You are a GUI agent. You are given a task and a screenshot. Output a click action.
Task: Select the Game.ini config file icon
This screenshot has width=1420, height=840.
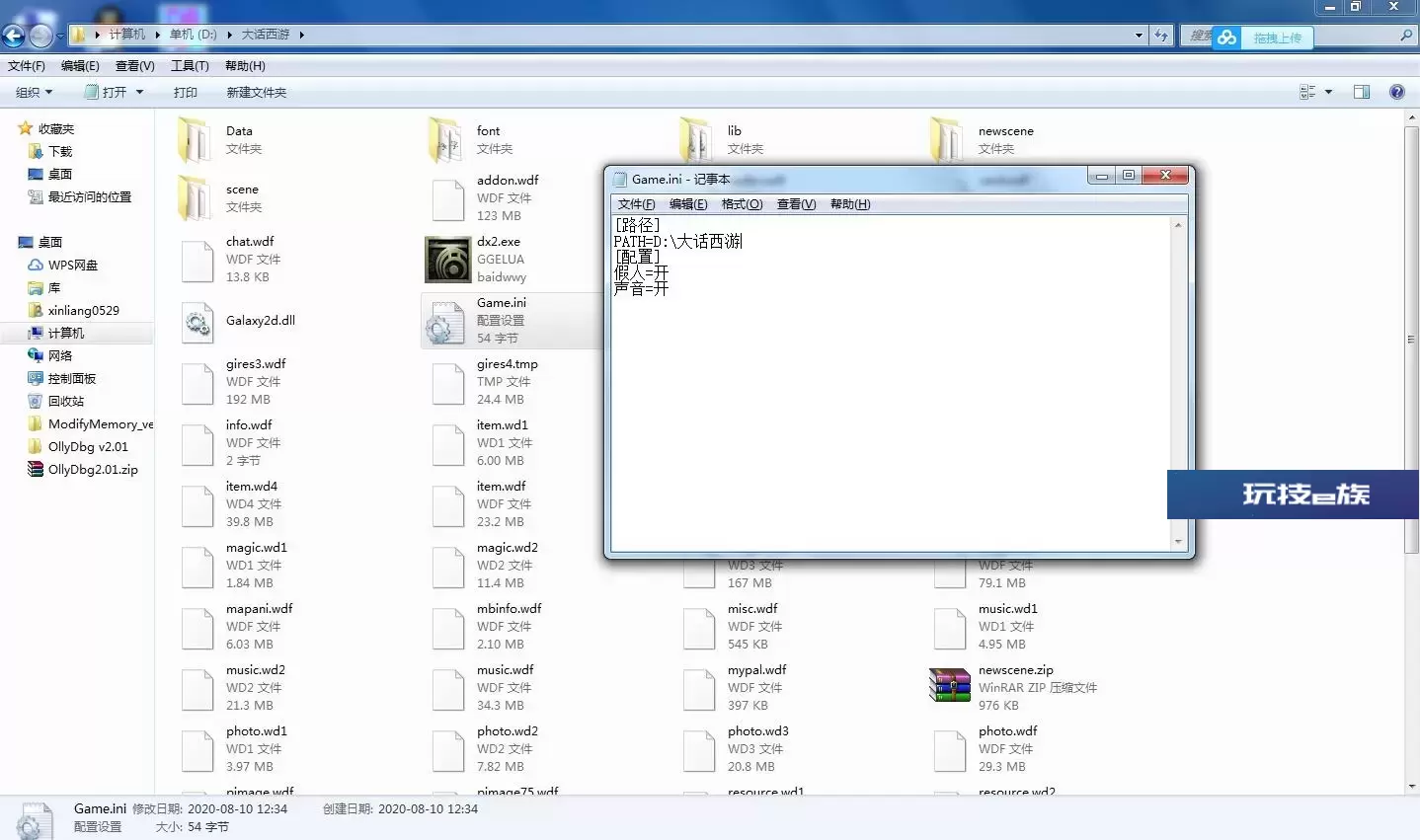[x=446, y=322]
